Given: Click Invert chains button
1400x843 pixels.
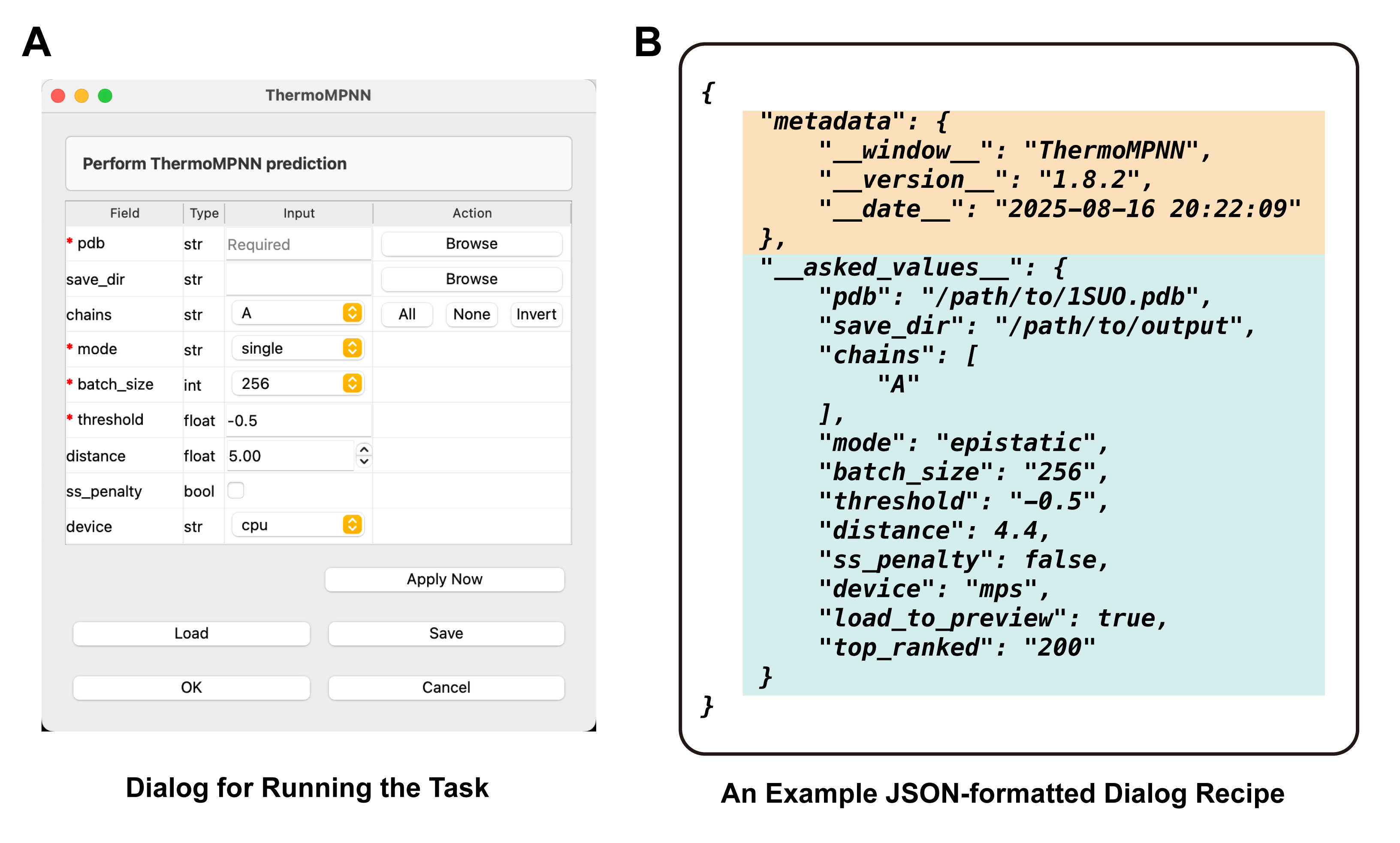Looking at the screenshot, I should [536, 314].
